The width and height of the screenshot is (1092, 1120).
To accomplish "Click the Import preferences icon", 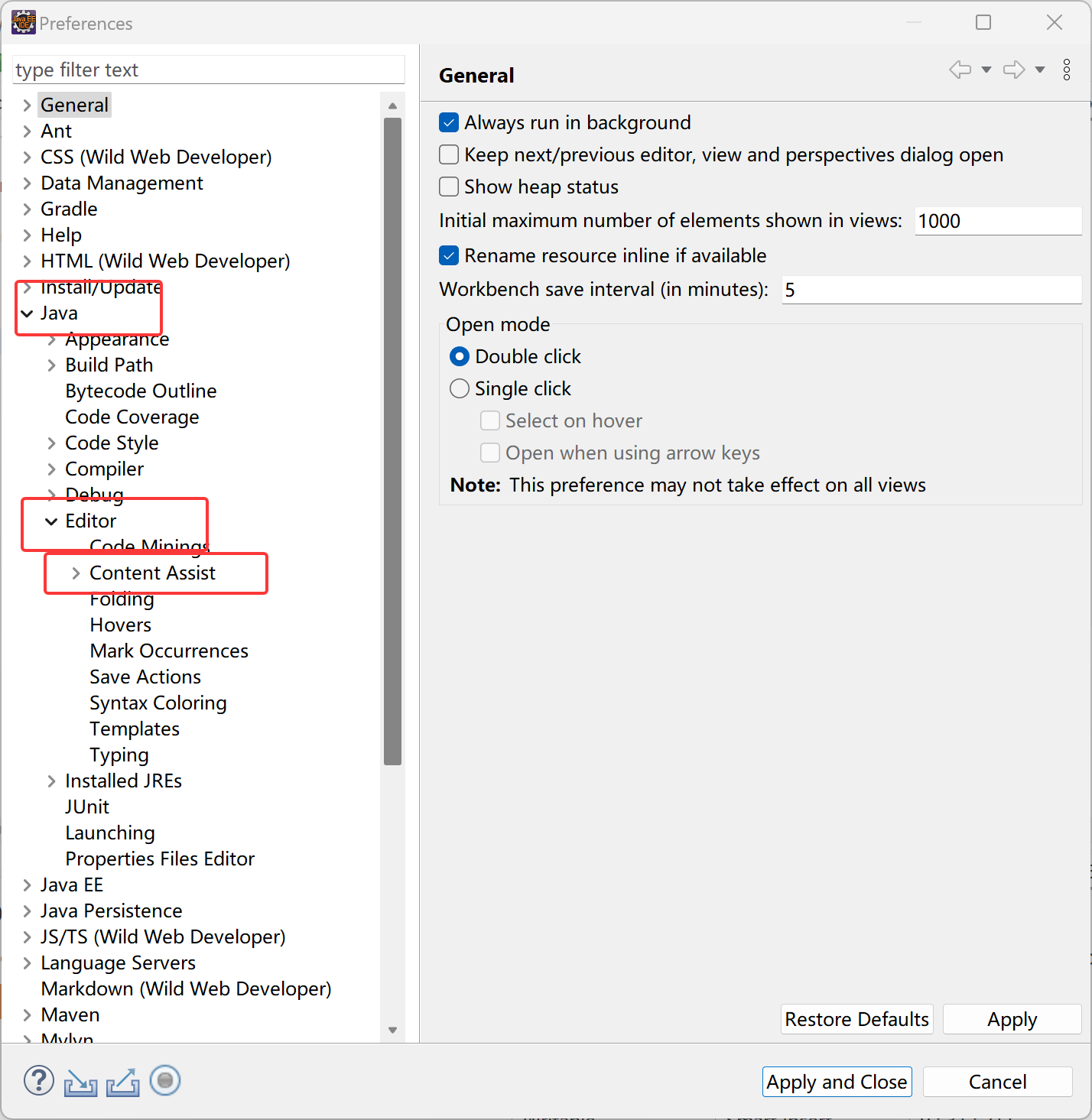I will (80, 1083).
